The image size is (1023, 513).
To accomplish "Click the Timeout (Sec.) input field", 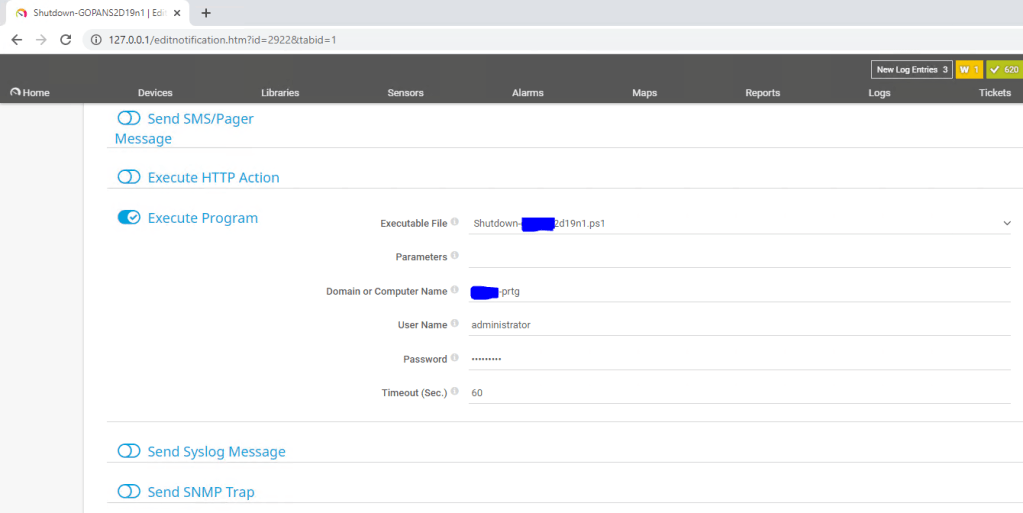I will (x=740, y=393).
